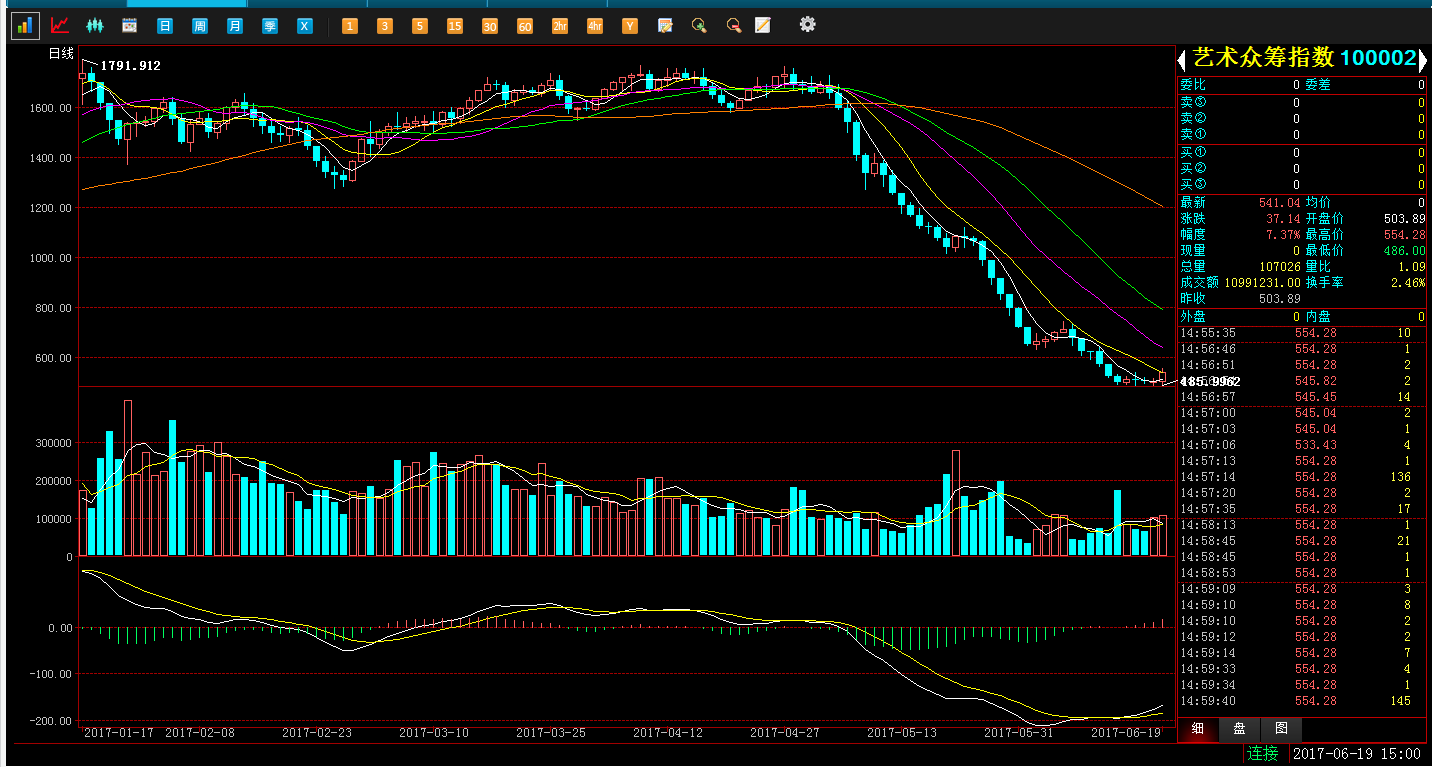Select the 60 minute interval button
Screen dimensions: 1432x767
(x=524, y=26)
